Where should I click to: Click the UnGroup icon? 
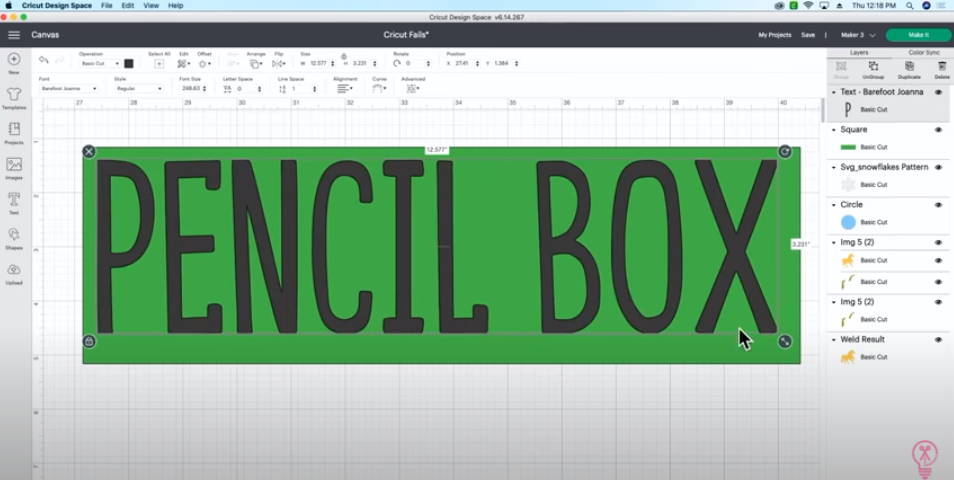pos(873,66)
